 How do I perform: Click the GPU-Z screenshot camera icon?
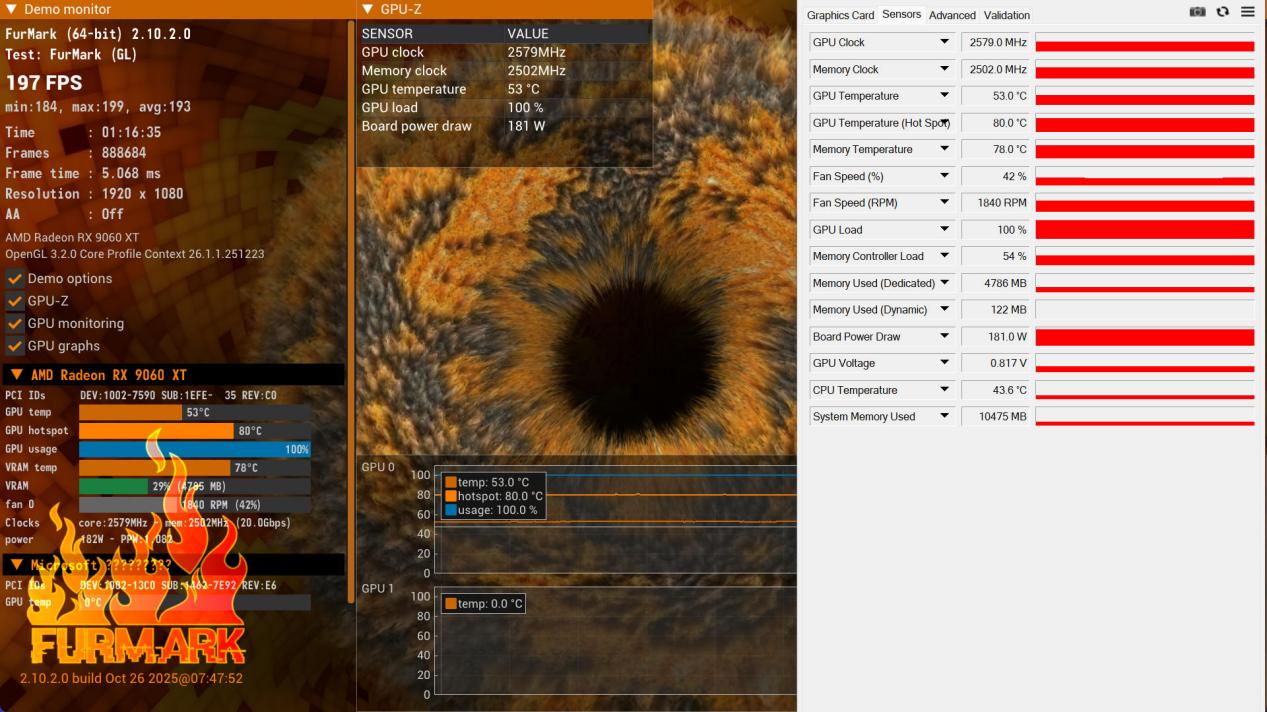[1197, 12]
